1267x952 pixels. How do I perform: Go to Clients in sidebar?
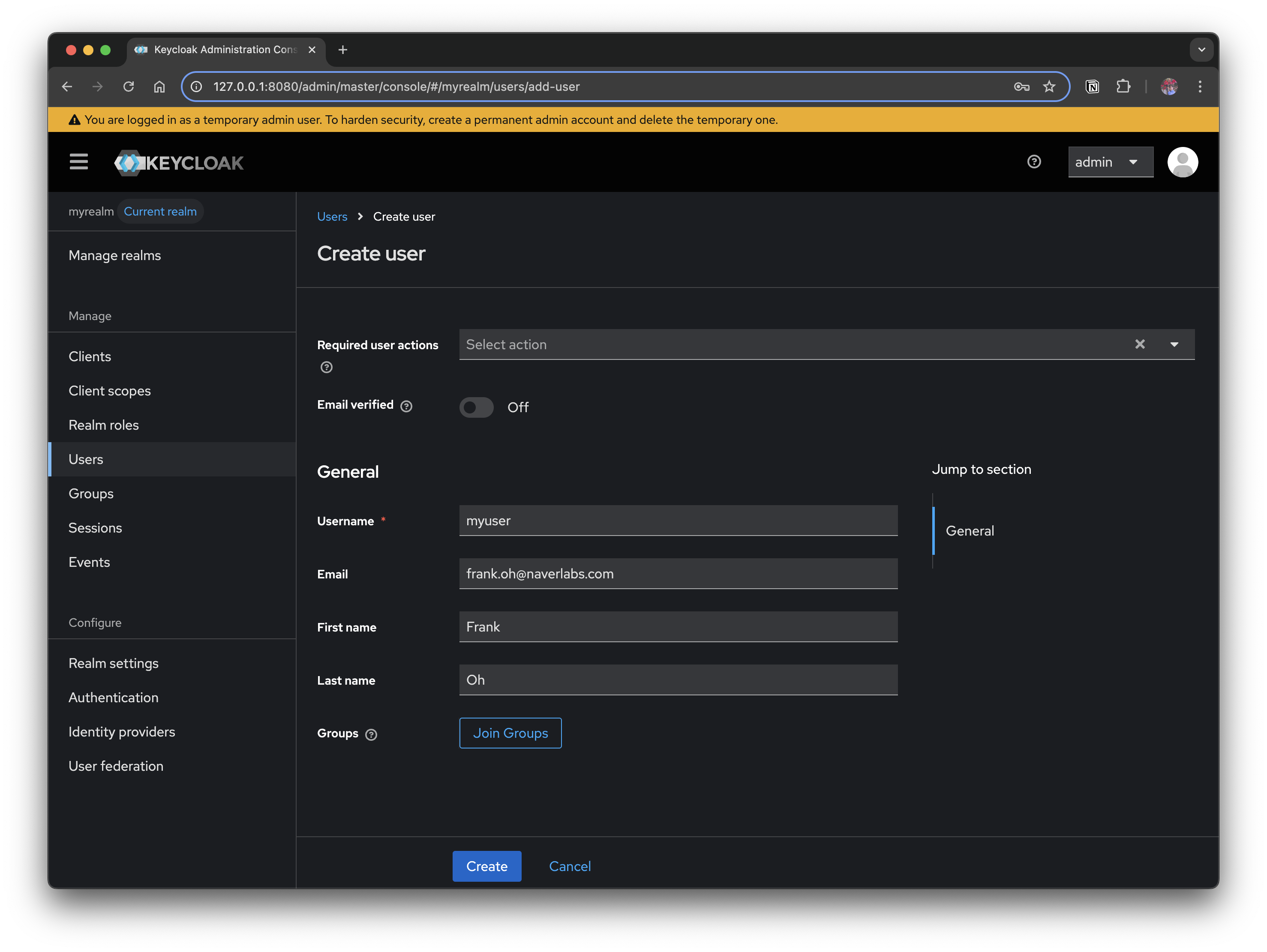pyautogui.click(x=90, y=356)
